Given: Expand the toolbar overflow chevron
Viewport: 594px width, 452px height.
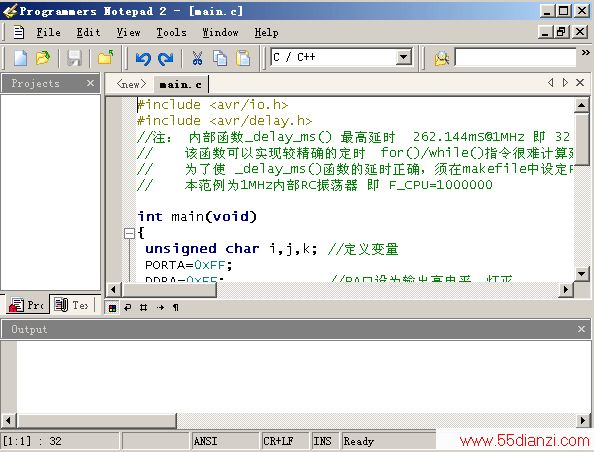Looking at the screenshot, I should pos(585,53).
